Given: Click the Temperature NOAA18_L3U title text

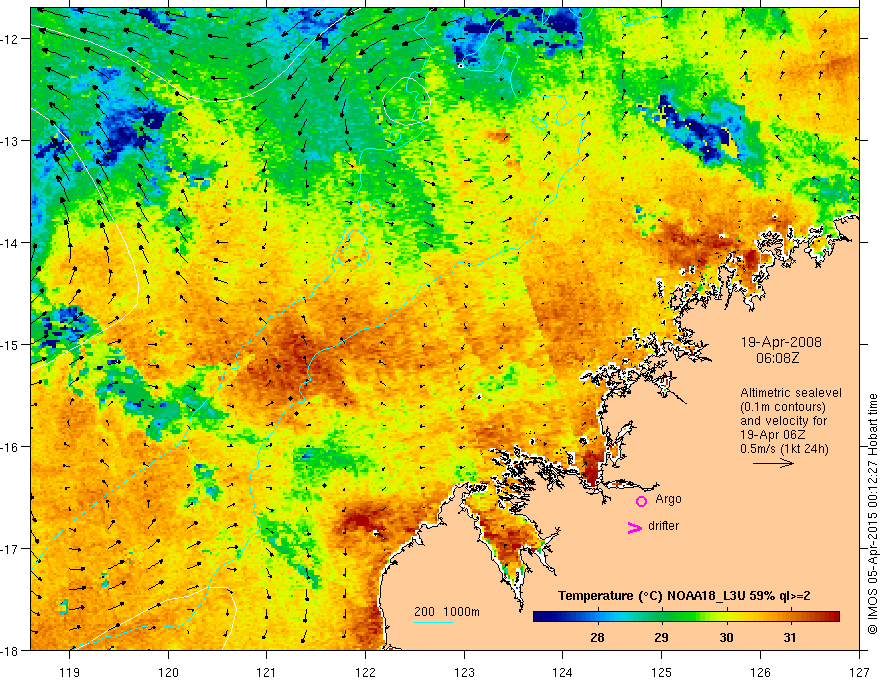Looking at the screenshot, I should (684, 596).
